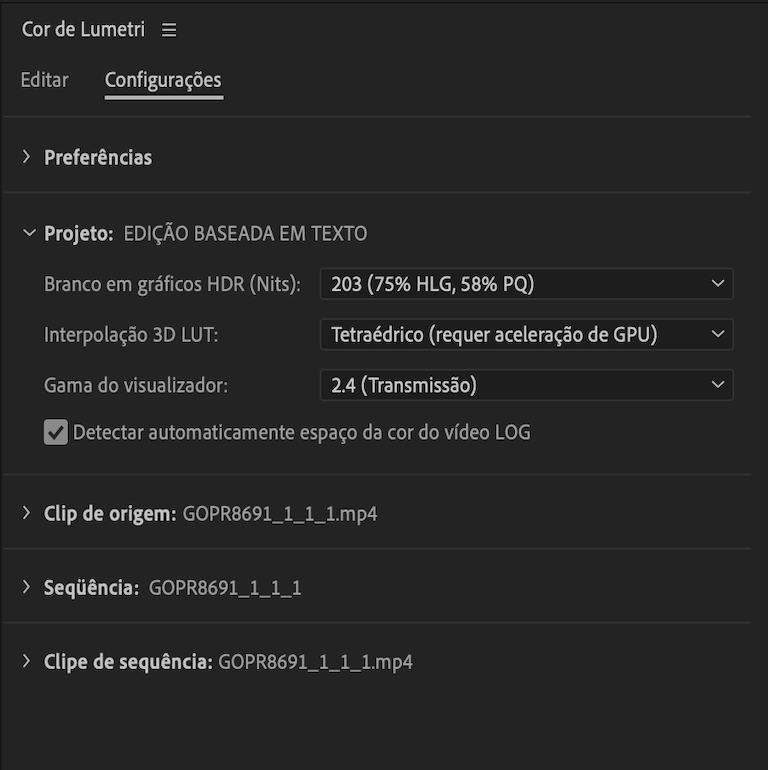Collapse the Projeto section chevron
The width and height of the screenshot is (768, 770).
coord(27,234)
